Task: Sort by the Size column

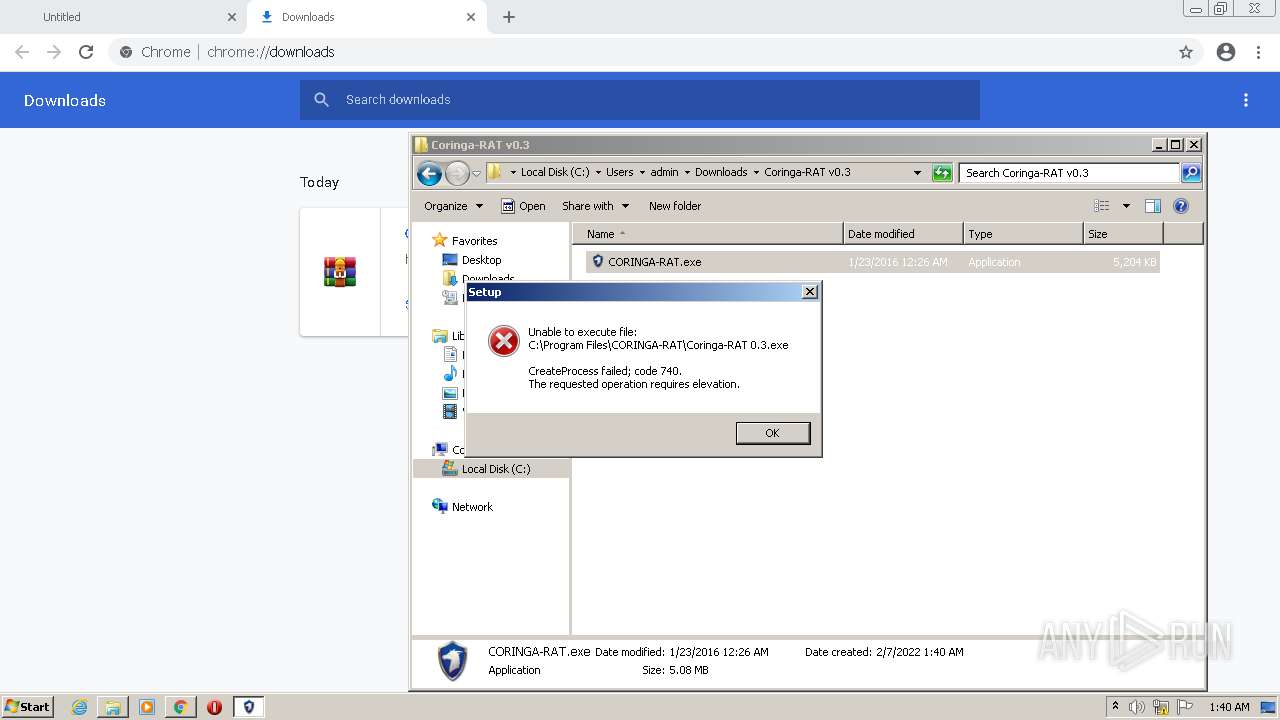Action: (1123, 234)
